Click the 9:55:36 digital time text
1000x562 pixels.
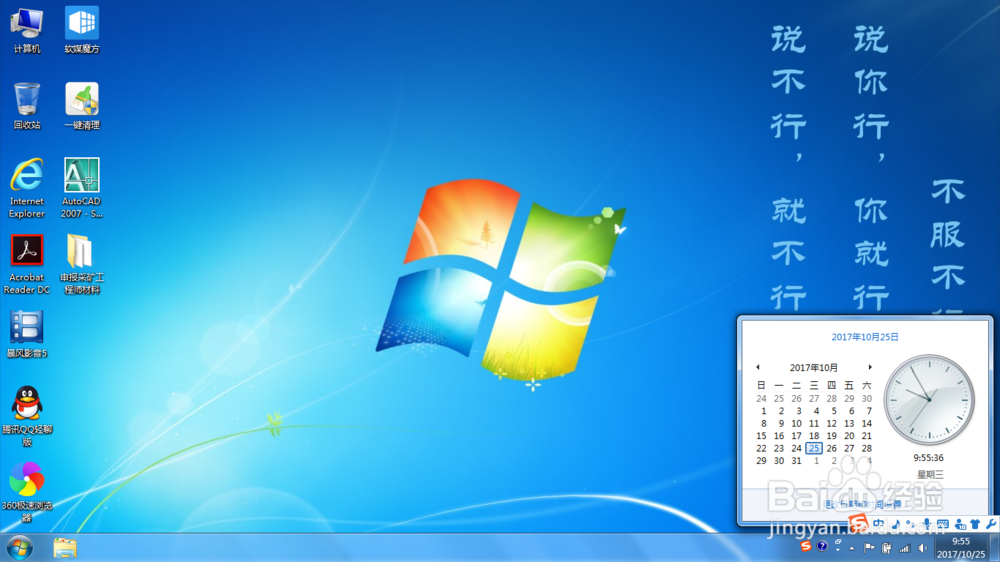pyautogui.click(x=929, y=458)
